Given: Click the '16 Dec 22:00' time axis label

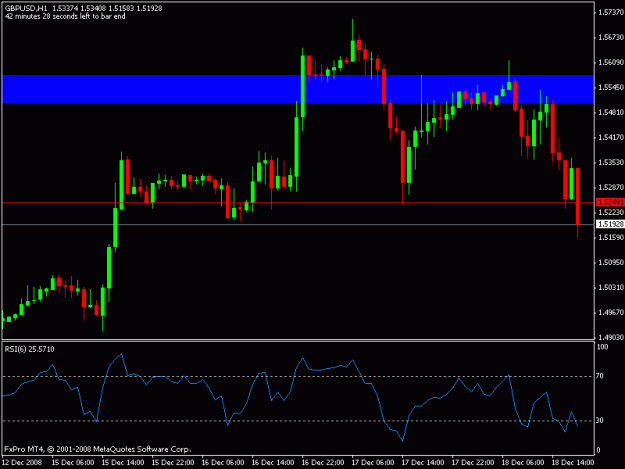Looking at the screenshot, I should tap(323, 463).
